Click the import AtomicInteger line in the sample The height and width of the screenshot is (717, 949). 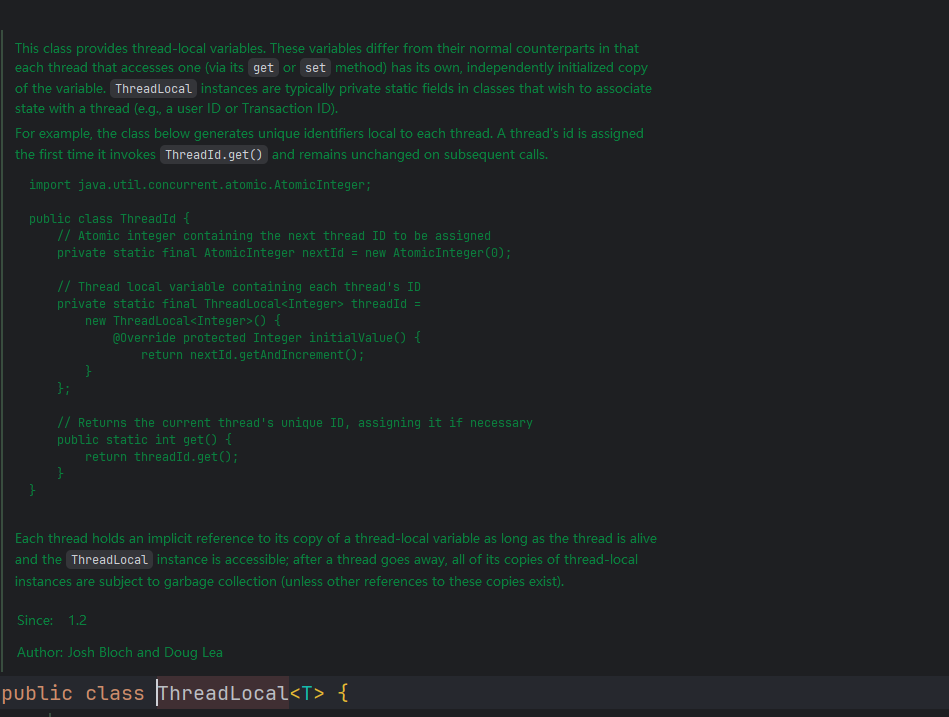click(200, 185)
